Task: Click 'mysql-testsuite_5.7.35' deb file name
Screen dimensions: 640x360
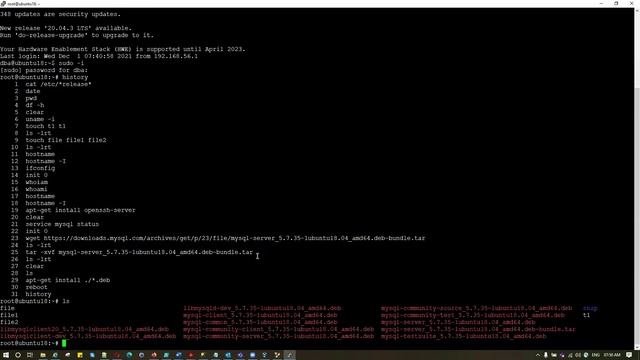Action: coord(463,336)
